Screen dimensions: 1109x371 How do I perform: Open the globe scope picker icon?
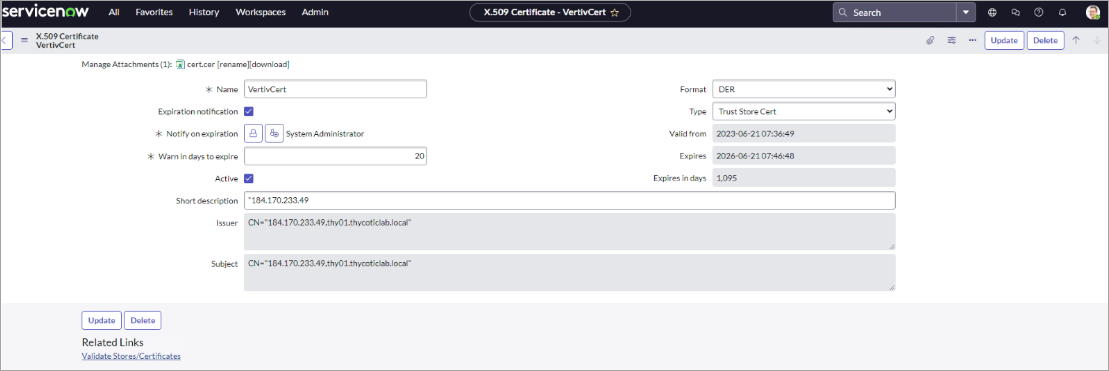click(x=992, y=13)
